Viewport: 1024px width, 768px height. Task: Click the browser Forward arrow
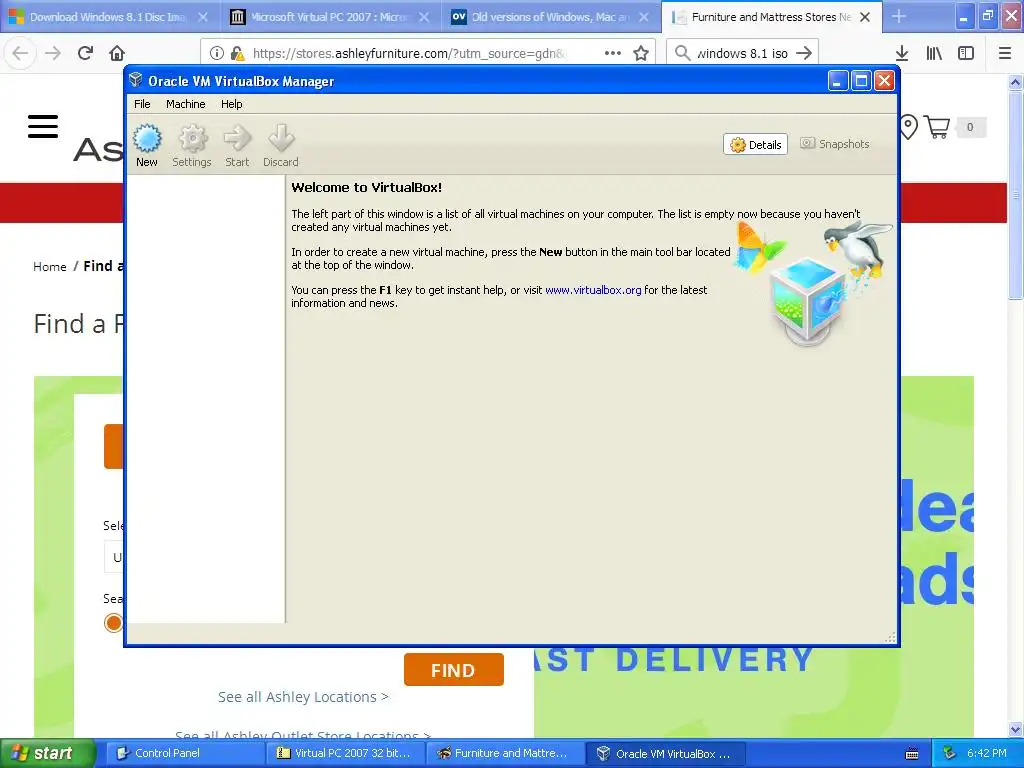pos(53,53)
